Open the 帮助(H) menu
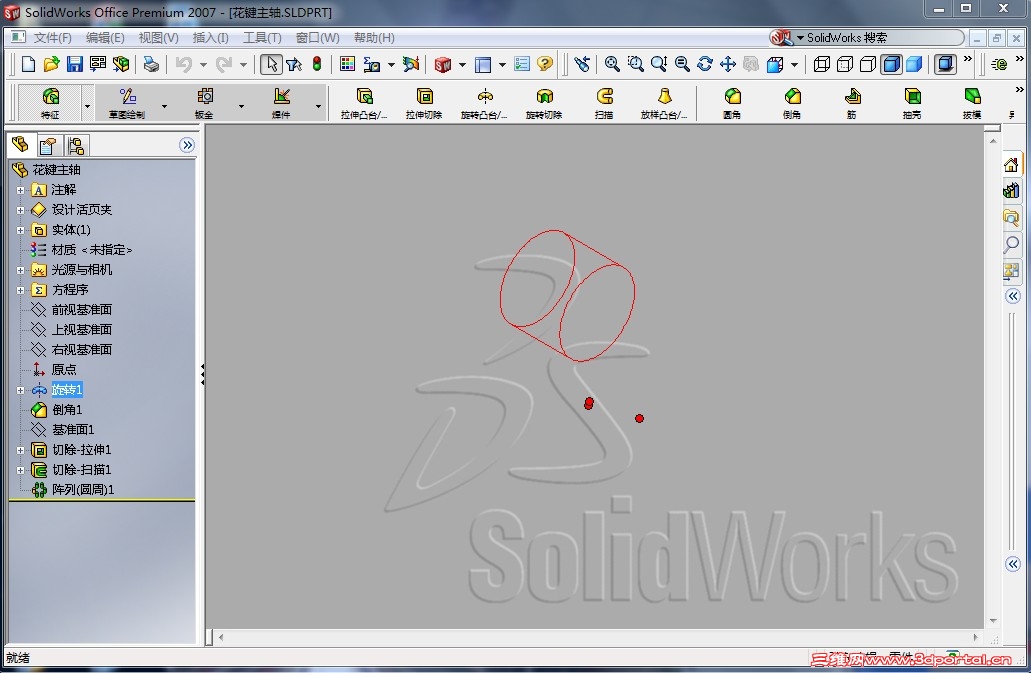This screenshot has height=673, width=1031. (374, 37)
